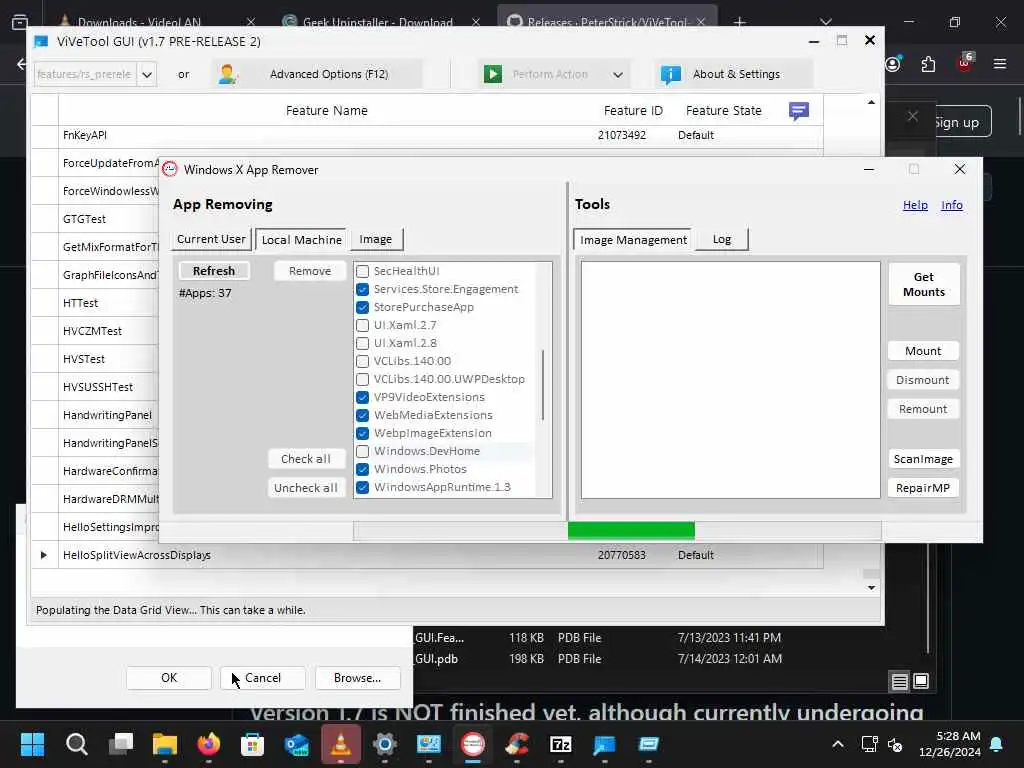Switch to the Log tab
Viewport: 1024px width, 768px height.
(x=722, y=239)
